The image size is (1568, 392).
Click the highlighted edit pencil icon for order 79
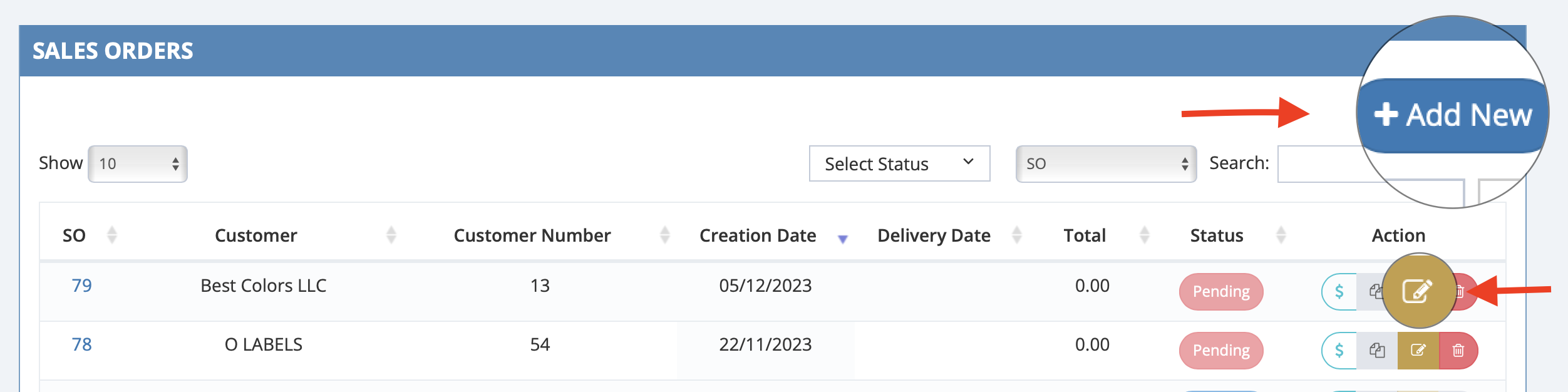[x=1418, y=289]
